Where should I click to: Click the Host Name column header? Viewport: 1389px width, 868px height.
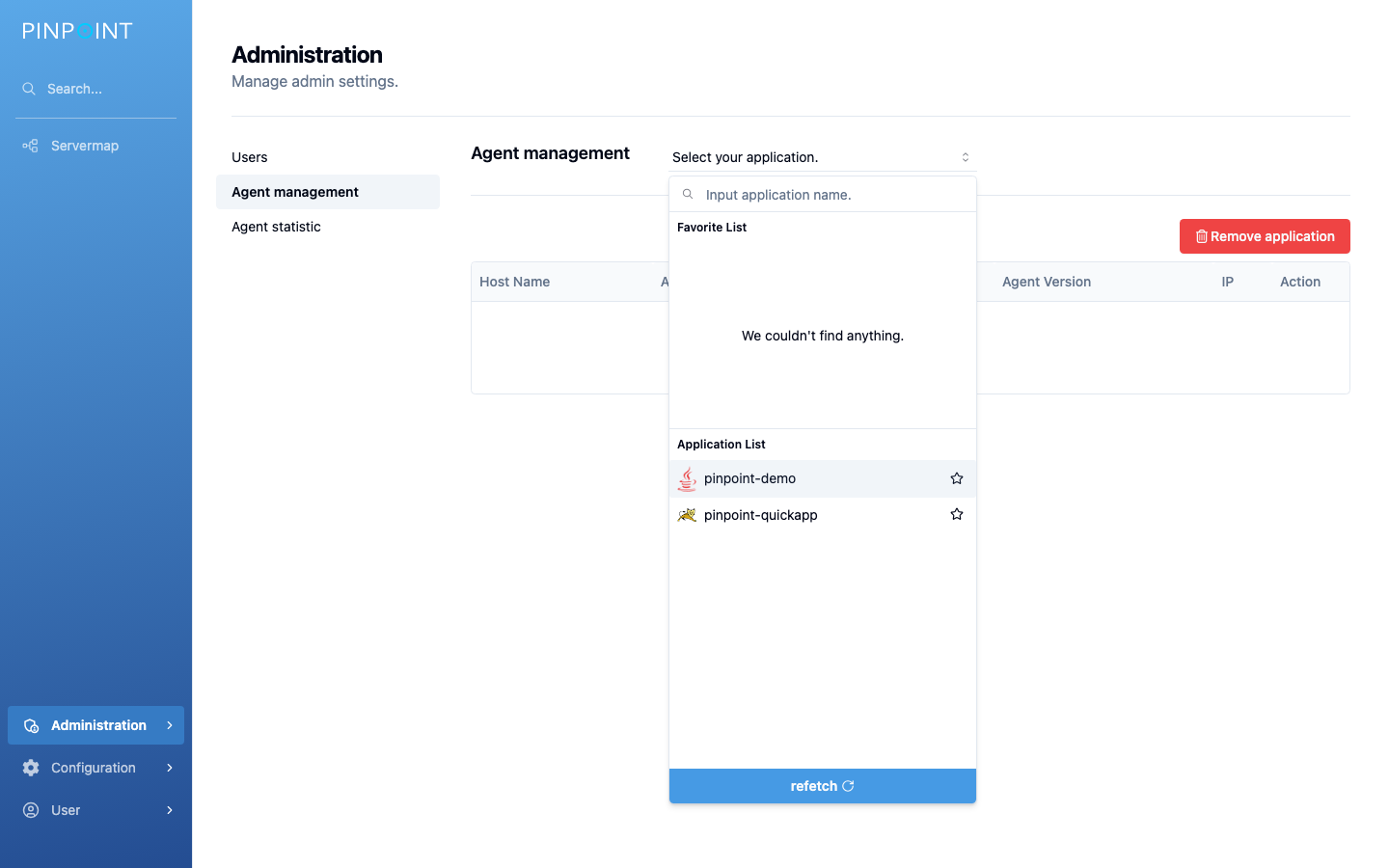514,282
